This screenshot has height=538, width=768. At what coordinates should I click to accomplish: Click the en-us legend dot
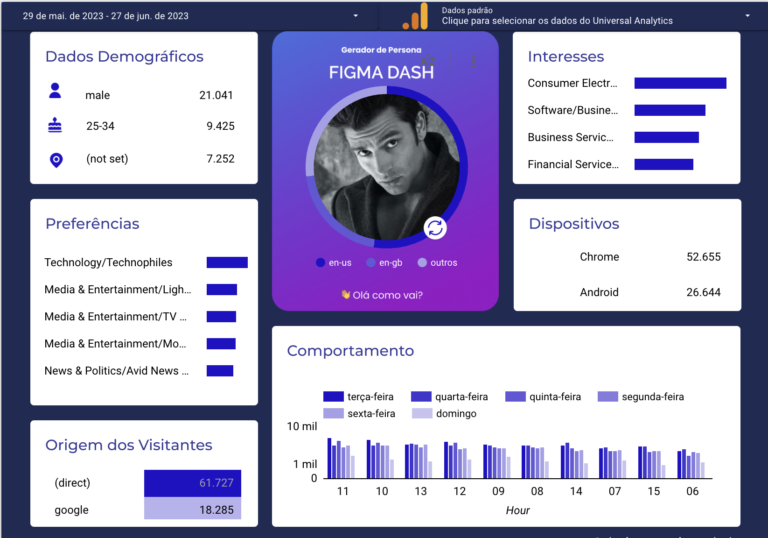pyautogui.click(x=320, y=263)
